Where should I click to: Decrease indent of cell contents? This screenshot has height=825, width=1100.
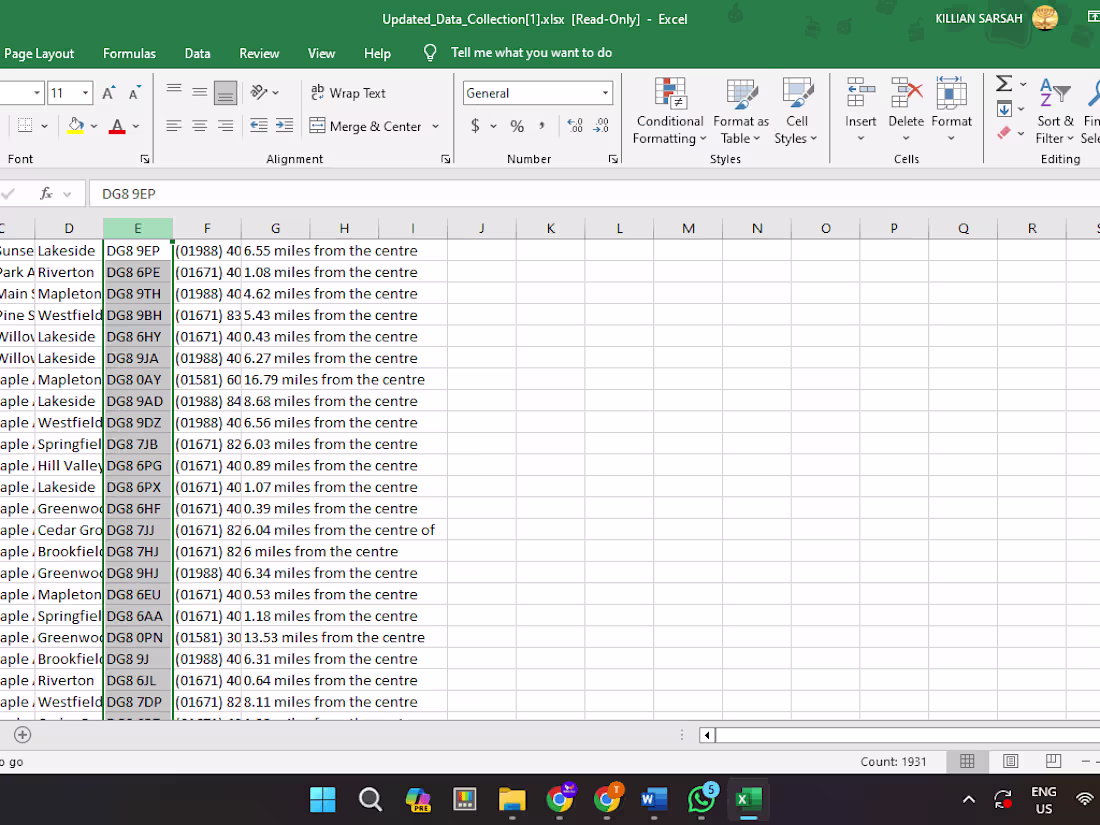(x=259, y=126)
